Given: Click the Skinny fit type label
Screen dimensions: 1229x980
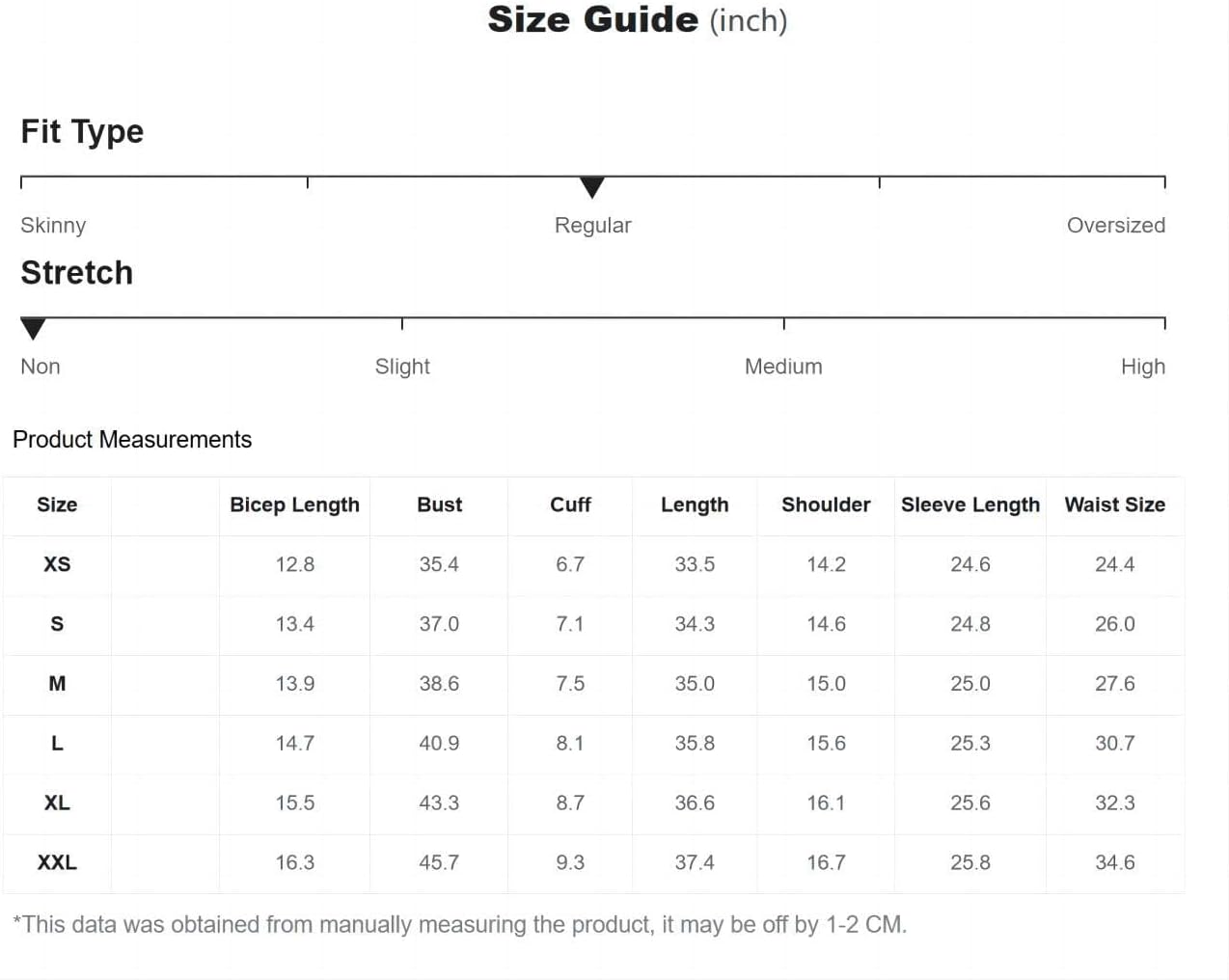Looking at the screenshot, I should [53, 225].
